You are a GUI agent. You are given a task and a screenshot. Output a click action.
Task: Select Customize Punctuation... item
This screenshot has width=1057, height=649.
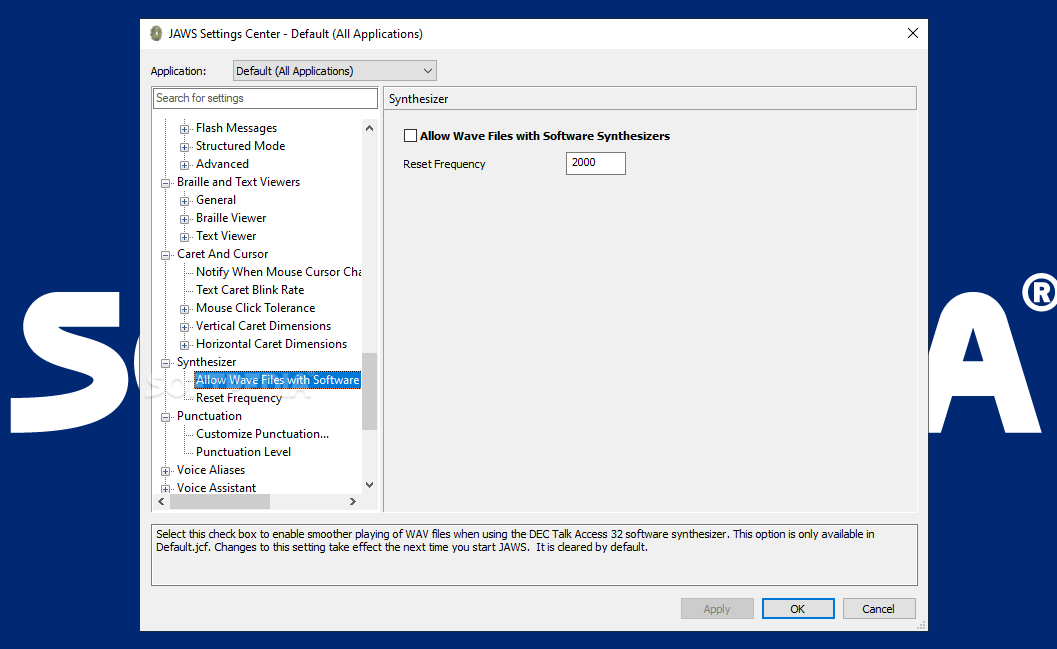(262, 434)
